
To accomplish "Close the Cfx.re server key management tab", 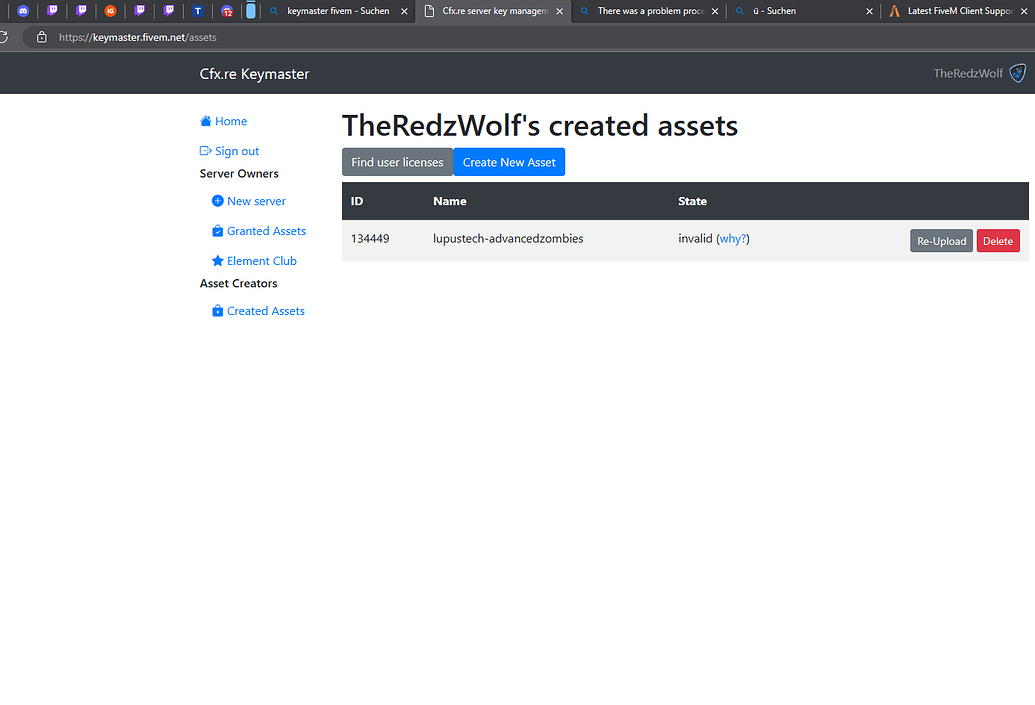I will point(559,11).
